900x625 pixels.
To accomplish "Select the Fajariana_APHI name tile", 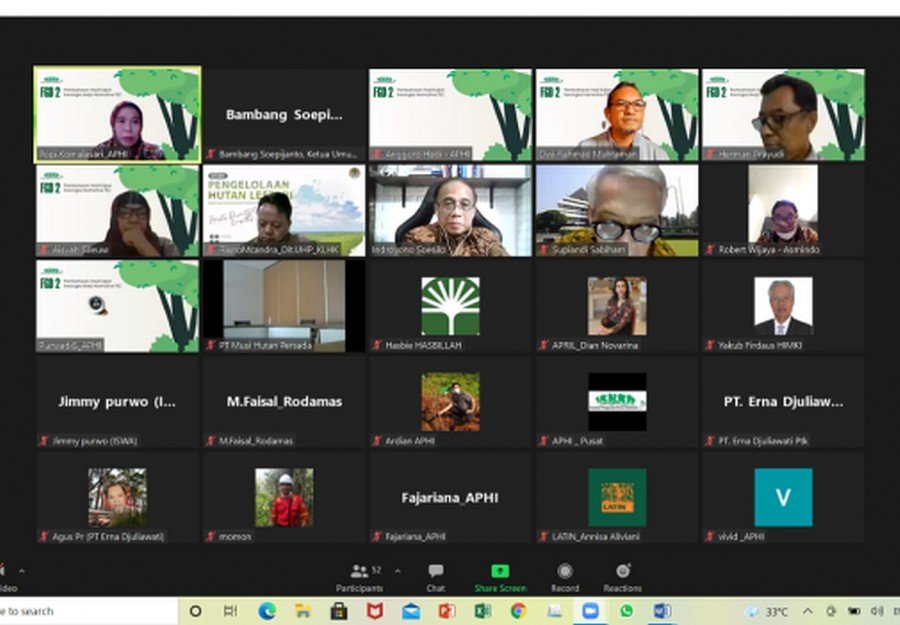I will (x=450, y=498).
